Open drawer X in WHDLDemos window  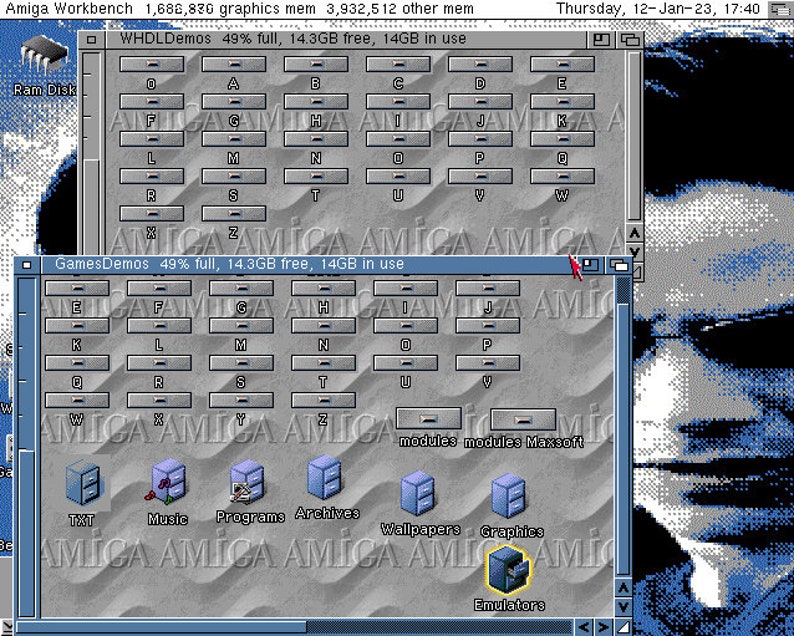(152, 214)
